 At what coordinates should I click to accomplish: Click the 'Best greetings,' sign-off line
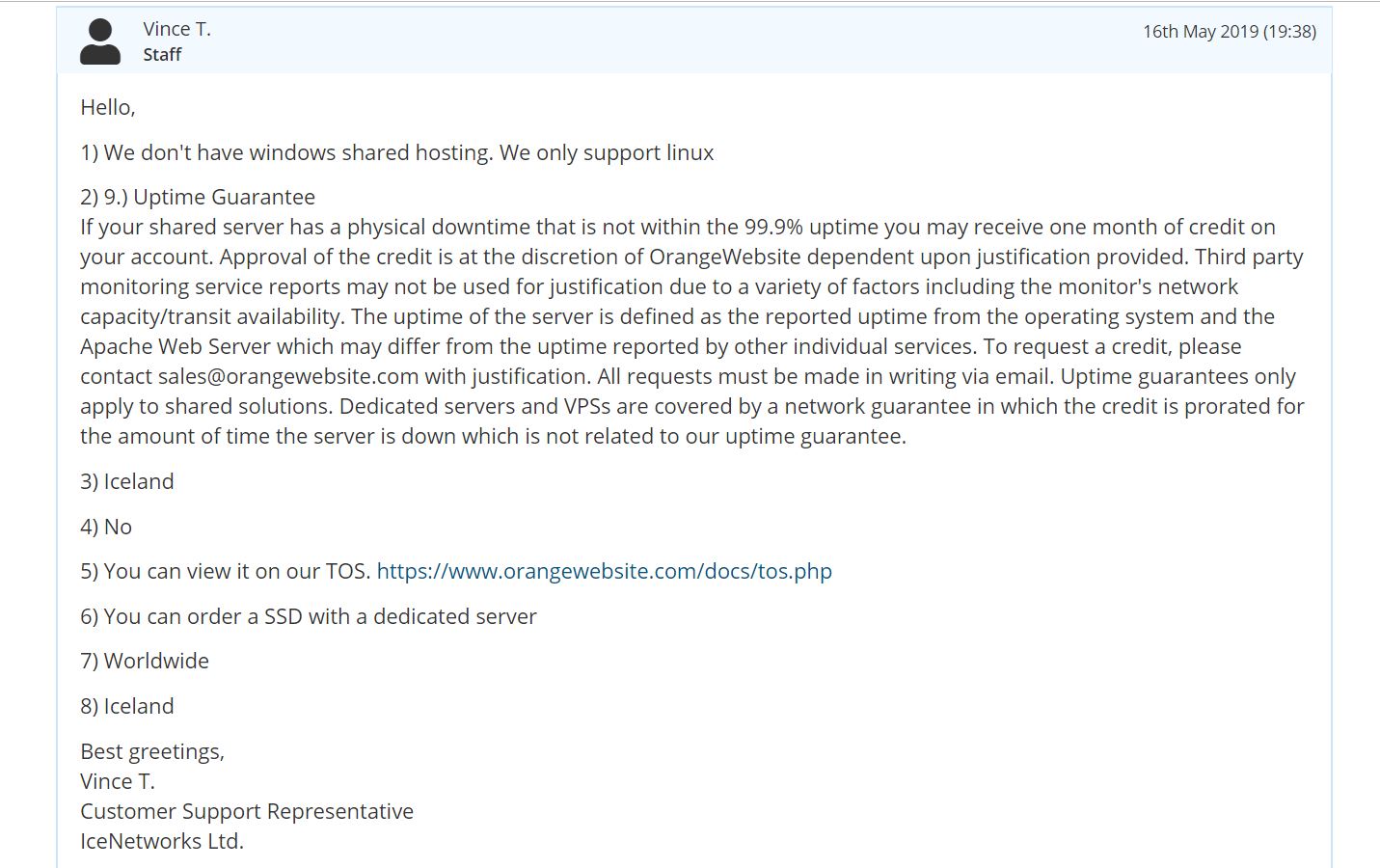tap(152, 751)
